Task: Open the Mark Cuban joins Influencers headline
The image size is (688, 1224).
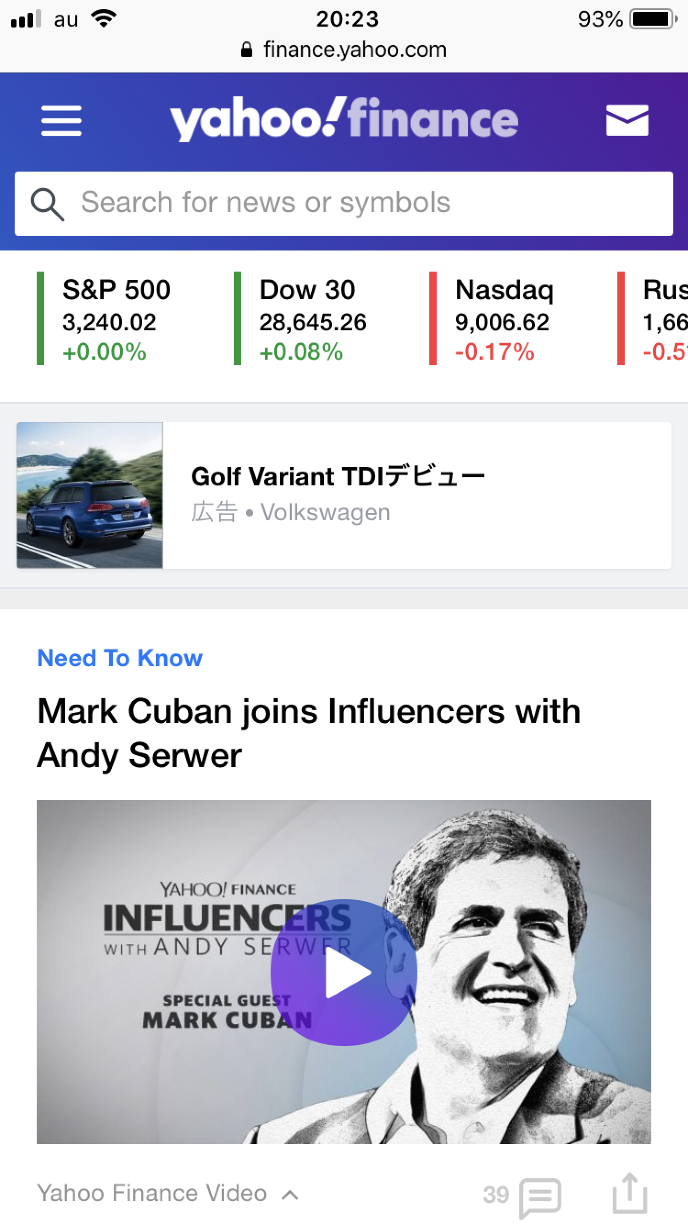Action: tap(309, 733)
